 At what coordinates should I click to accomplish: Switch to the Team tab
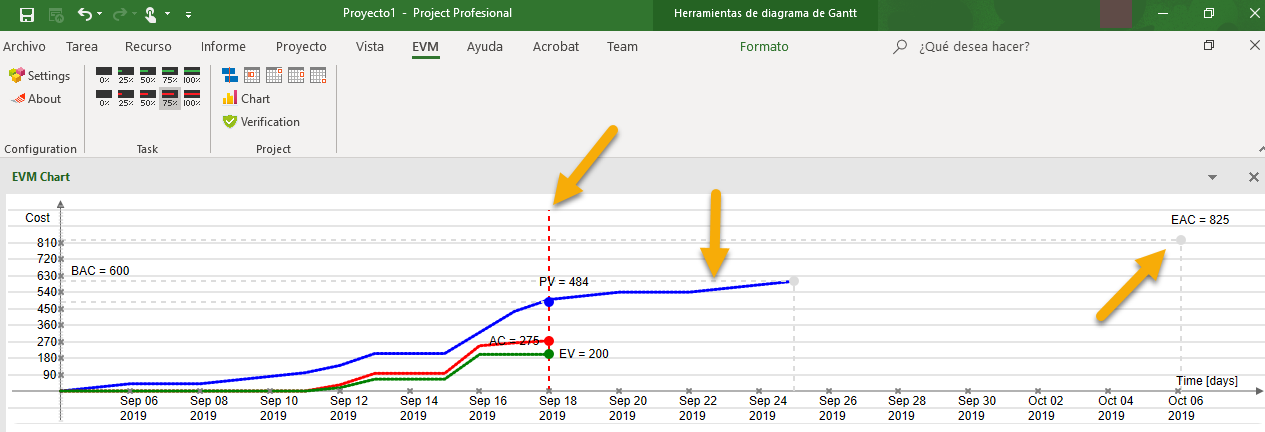tap(622, 46)
